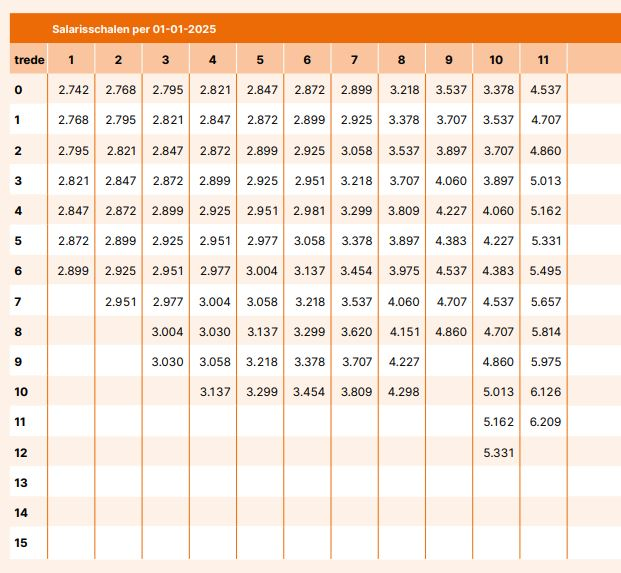Screen dimensions: 621x573
Task: Select the 3.218 cell in trede 0
Action: click(403, 91)
